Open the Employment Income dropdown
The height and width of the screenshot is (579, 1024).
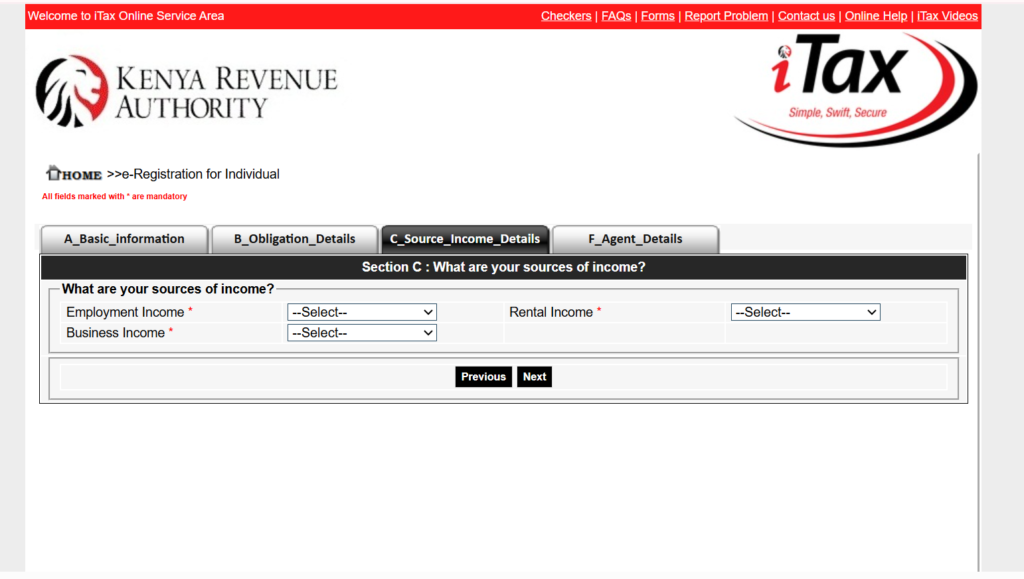(x=361, y=311)
